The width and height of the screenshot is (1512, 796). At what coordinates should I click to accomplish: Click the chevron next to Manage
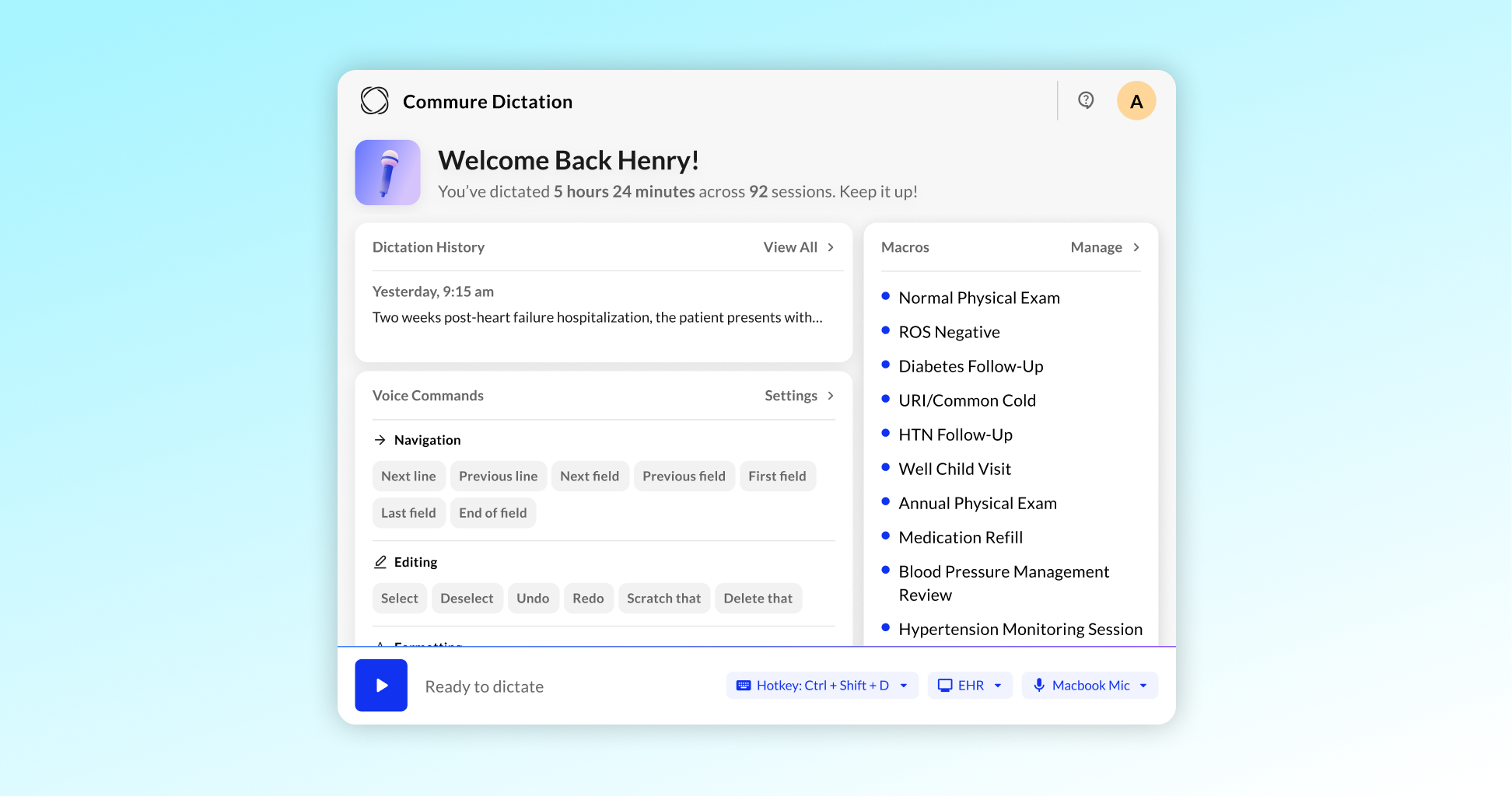1136,247
